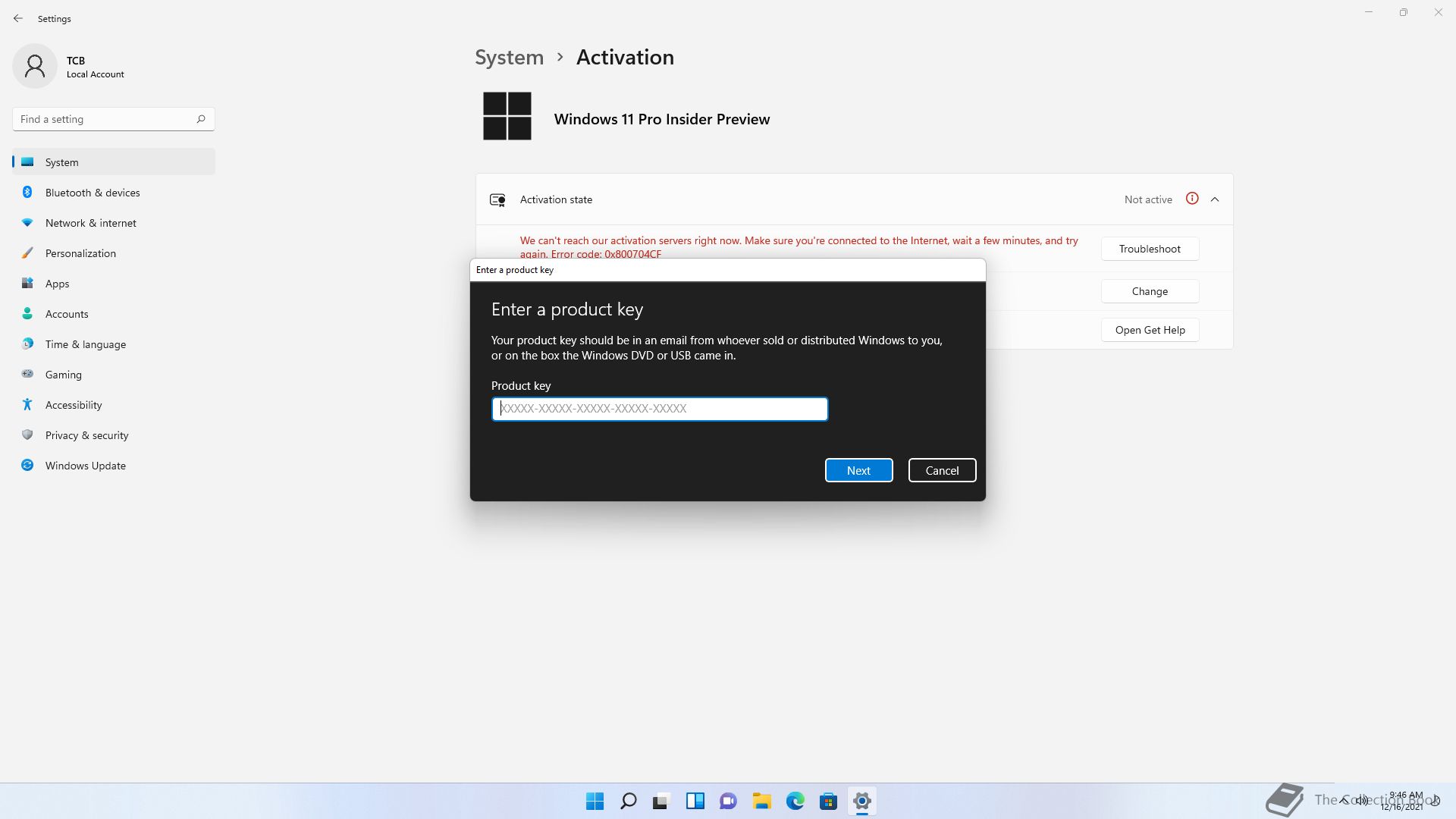The width and height of the screenshot is (1456, 819).
Task: Open Windows Update settings
Action: click(x=114, y=466)
